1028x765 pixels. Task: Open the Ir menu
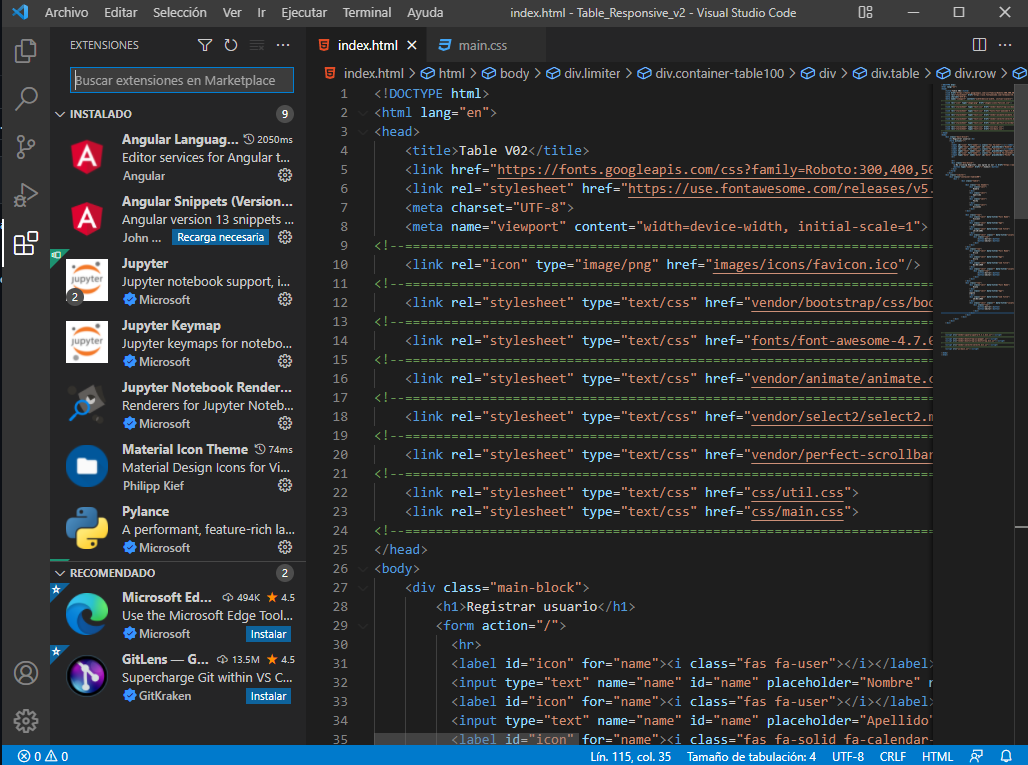[261, 12]
